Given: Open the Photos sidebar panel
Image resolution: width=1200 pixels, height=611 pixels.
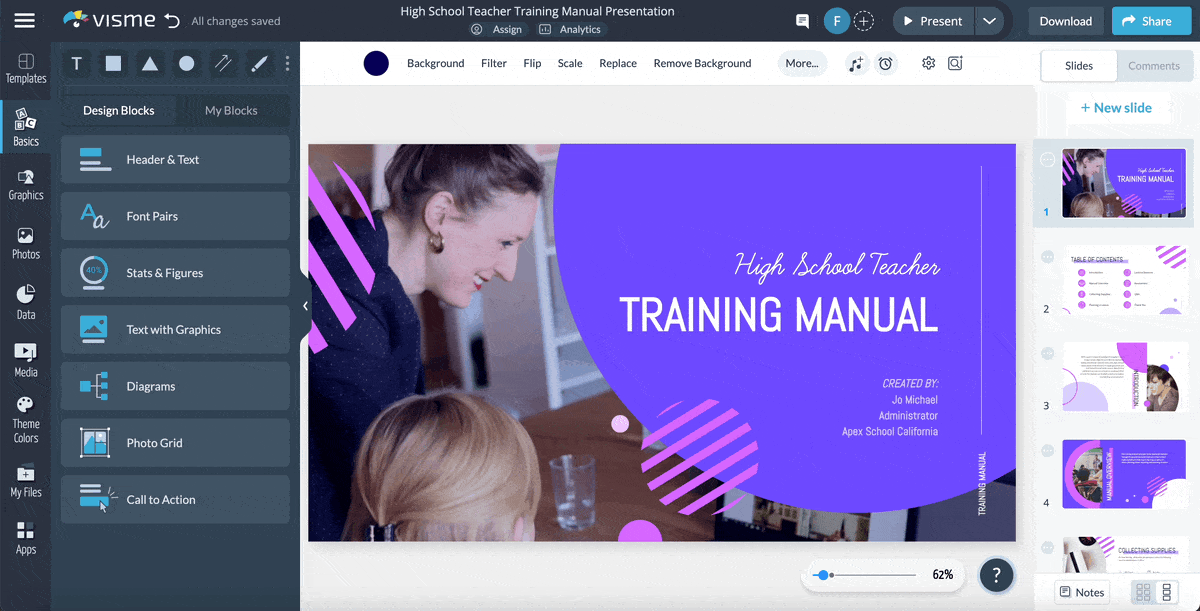Looking at the screenshot, I should (26, 243).
